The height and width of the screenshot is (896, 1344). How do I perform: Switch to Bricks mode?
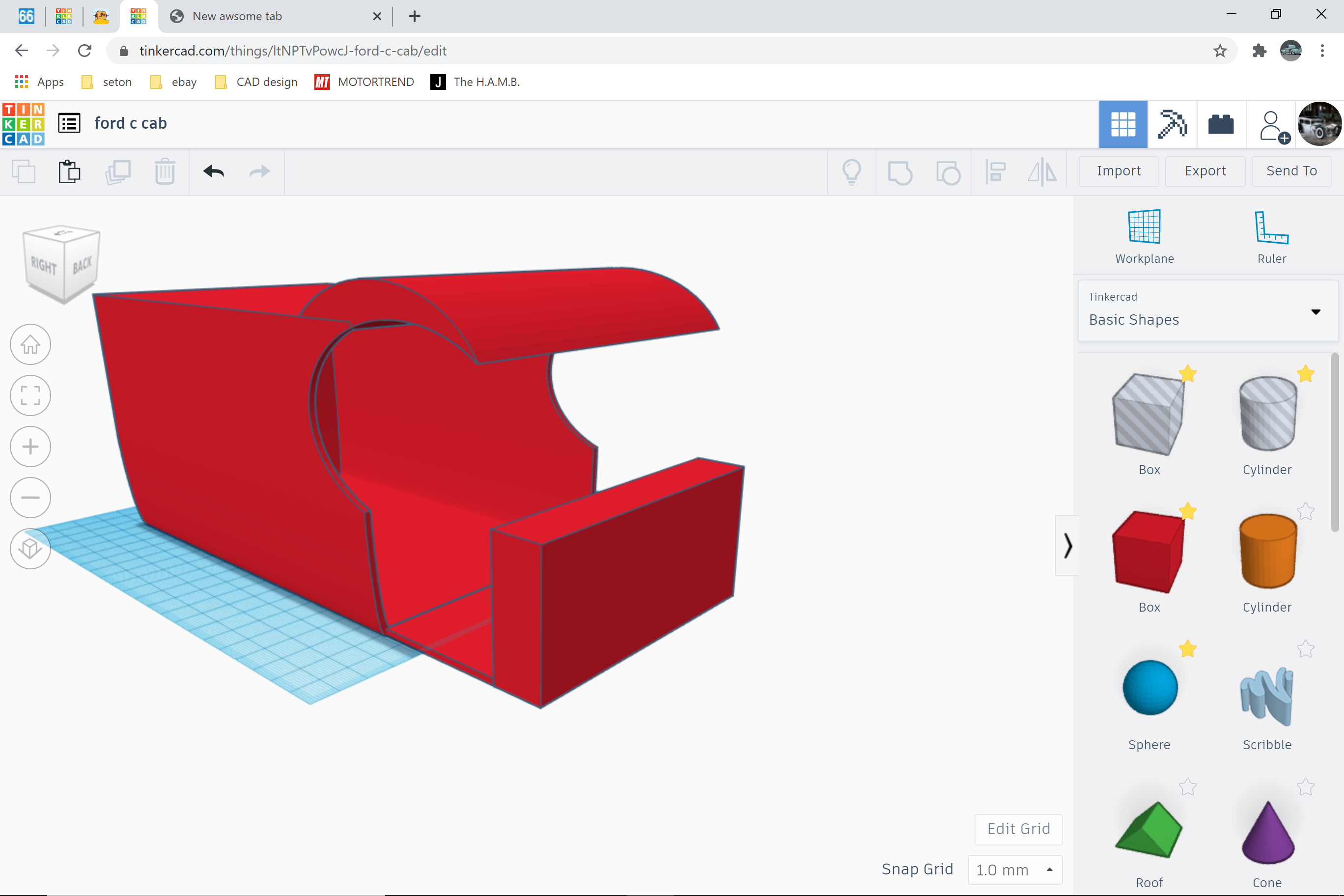1221,124
